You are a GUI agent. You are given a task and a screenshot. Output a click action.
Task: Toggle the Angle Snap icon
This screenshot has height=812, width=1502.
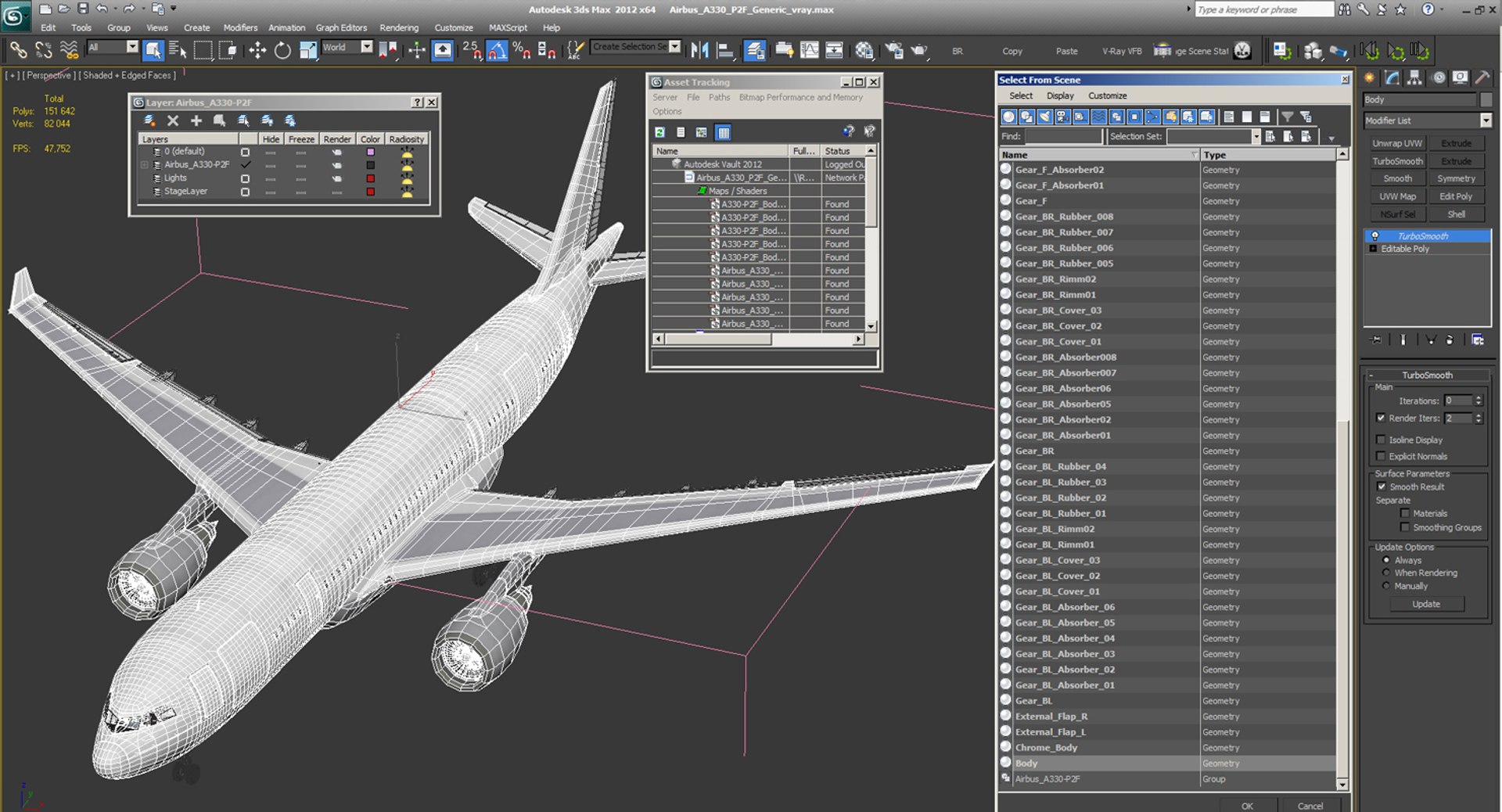tap(497, 51)
